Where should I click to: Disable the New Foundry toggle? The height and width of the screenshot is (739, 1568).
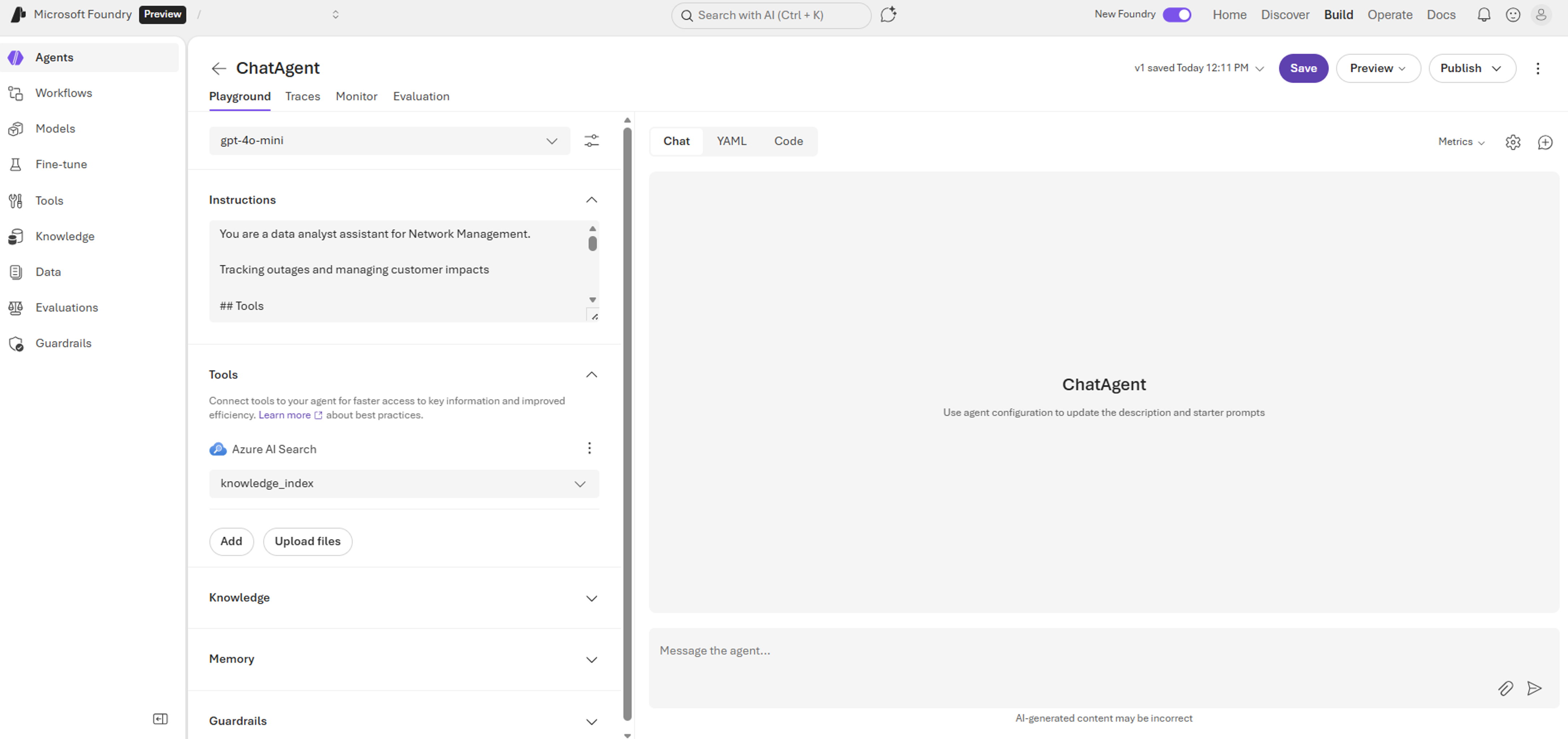pyautogui.click(x=1177, y=14)
